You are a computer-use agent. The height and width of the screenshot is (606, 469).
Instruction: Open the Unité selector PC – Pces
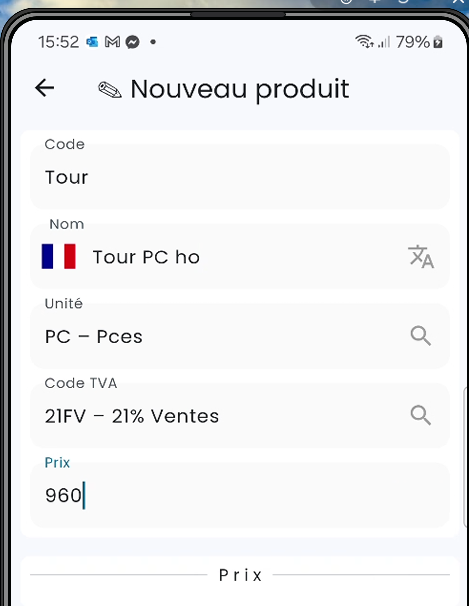click(x=240, y=336)
